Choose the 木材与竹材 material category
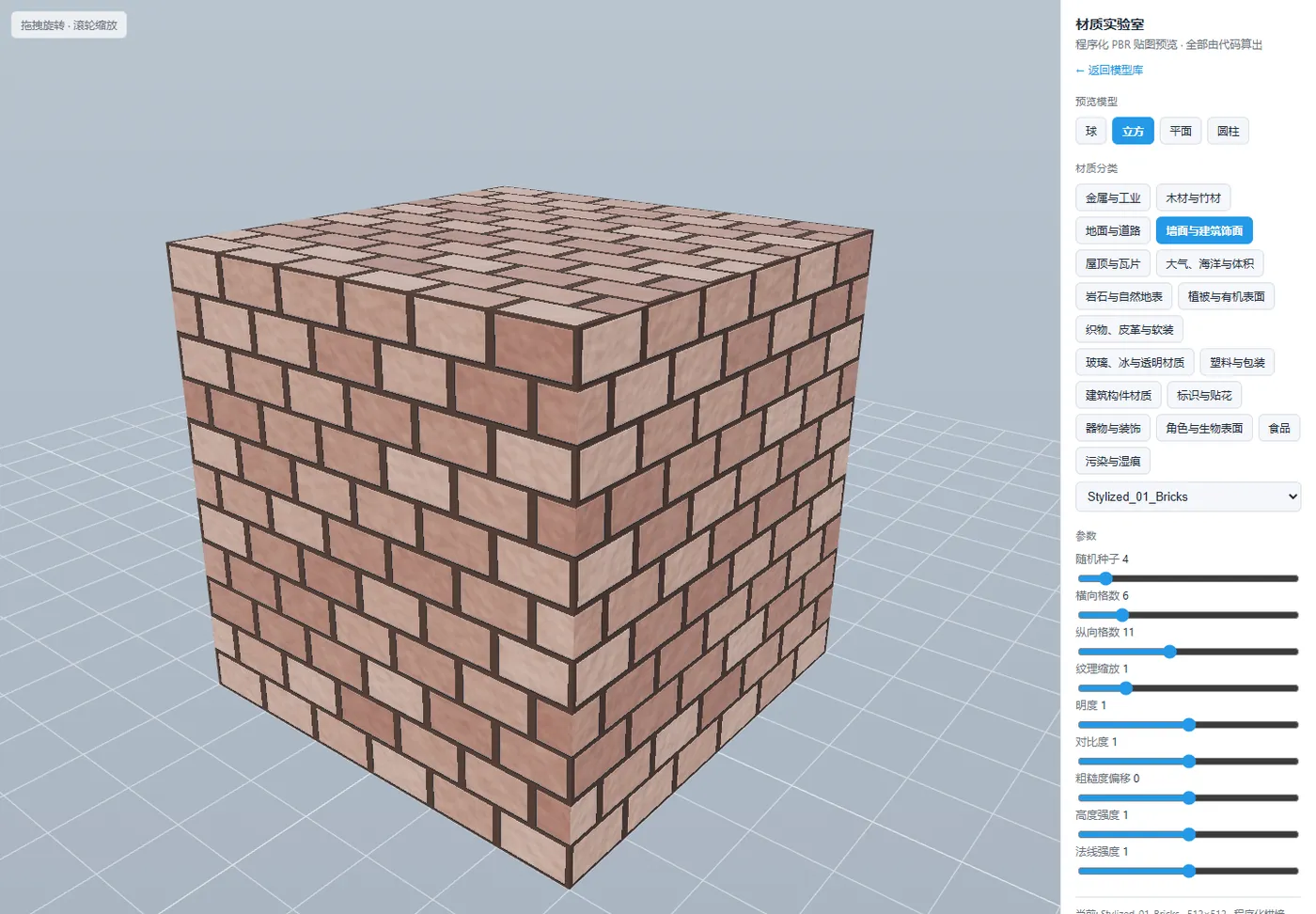This screenshot has width=1316, height=914. click(x=1193, y=197)
